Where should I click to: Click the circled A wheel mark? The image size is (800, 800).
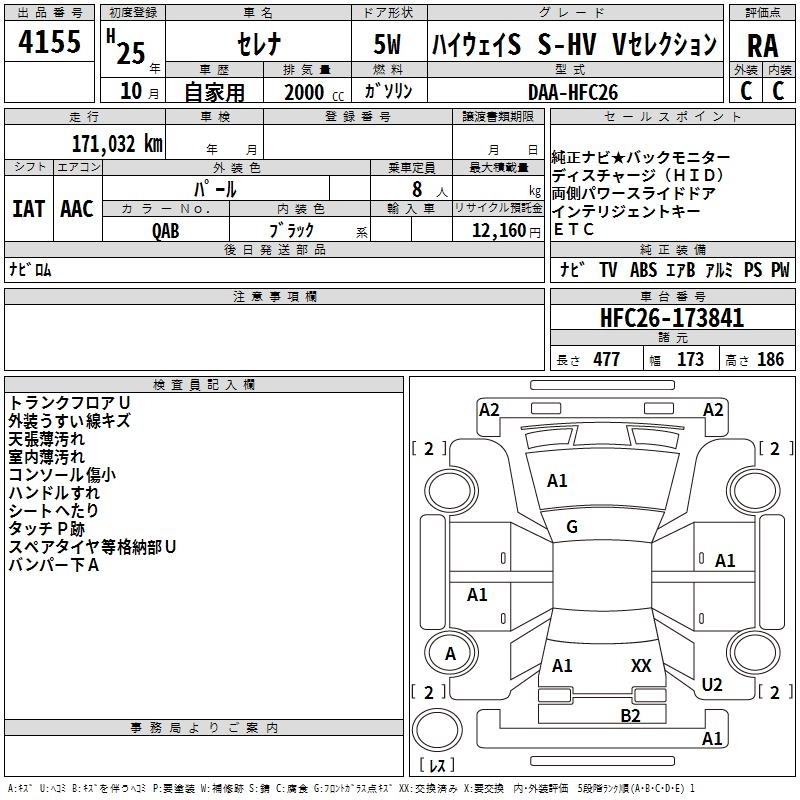450,654
